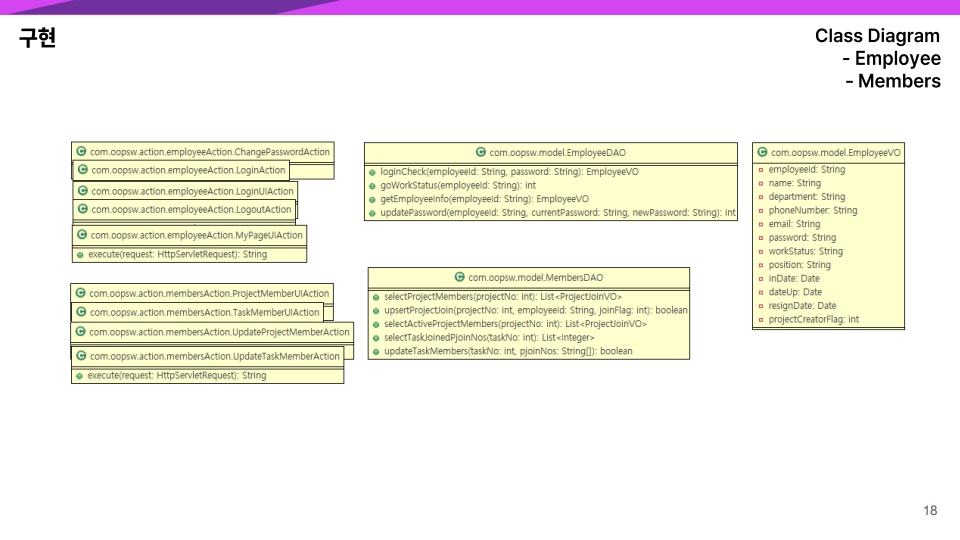Click the 'workStatus: String' field
The image size is (960, 540).
pos(806,251)
